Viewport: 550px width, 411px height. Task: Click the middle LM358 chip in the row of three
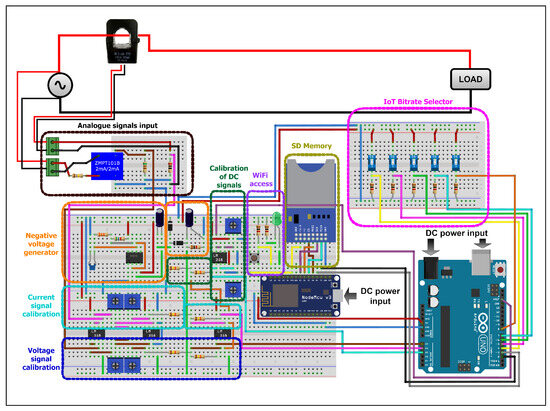[152, 333]
